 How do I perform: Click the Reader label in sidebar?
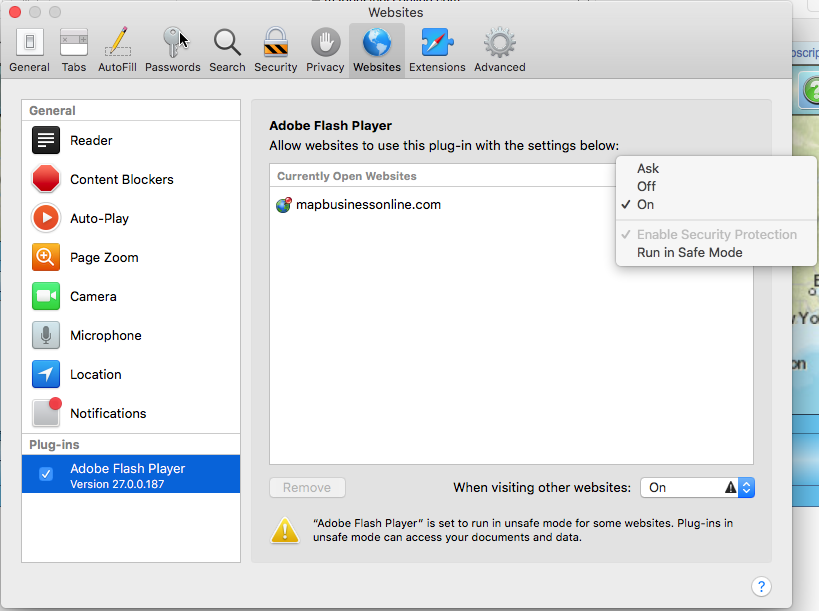[91, 140]
